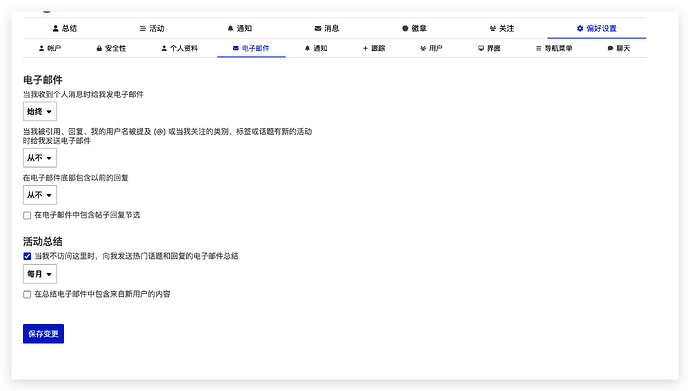Click the 保存变更 button
This screenshot has height=391, width=690.
[44, 334]
